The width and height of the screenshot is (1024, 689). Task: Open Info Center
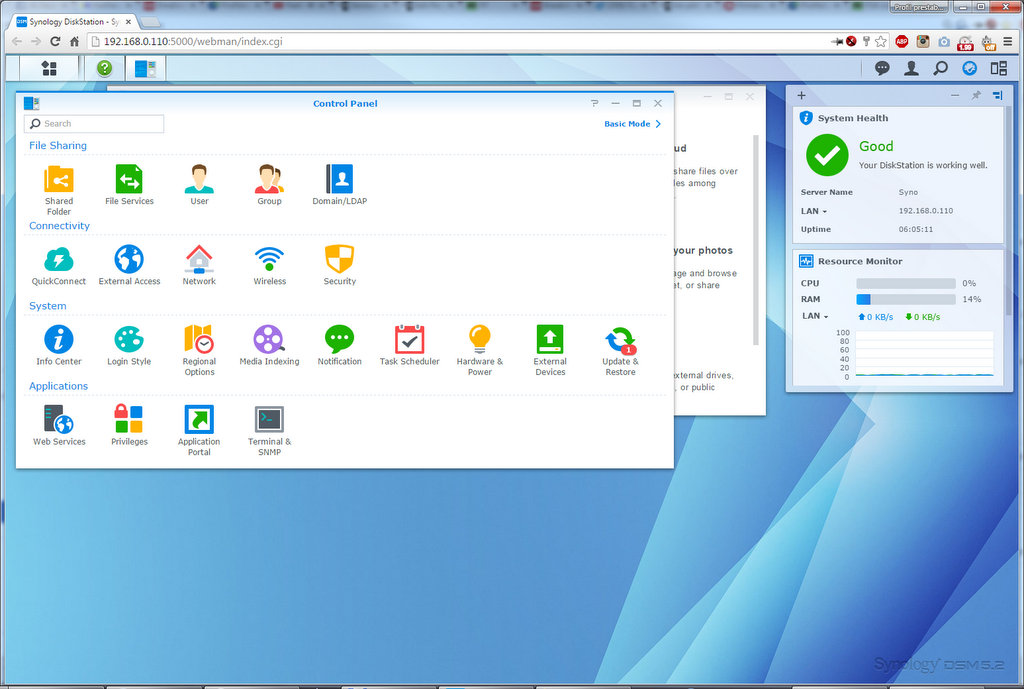(59, 345)
